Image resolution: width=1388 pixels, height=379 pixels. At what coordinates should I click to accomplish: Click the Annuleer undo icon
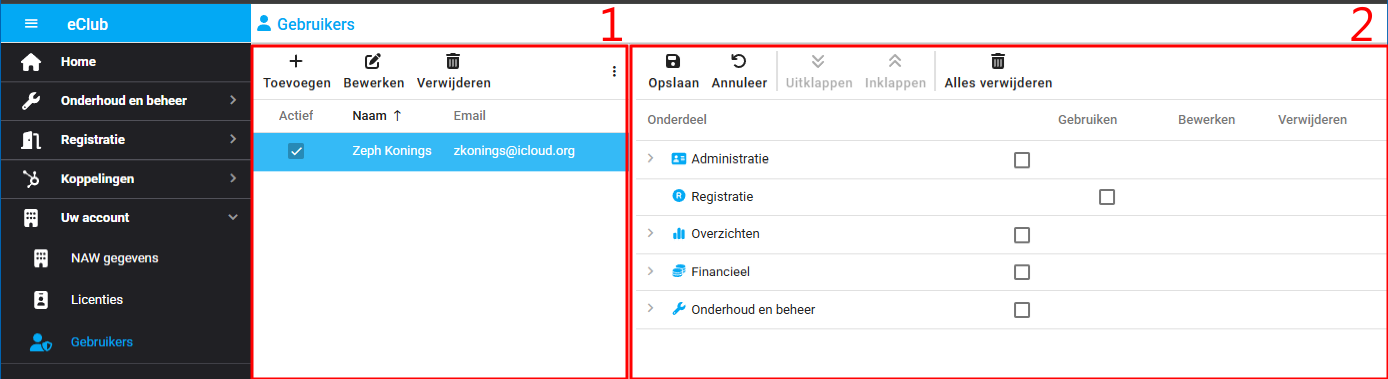click(x=739, y=61)
